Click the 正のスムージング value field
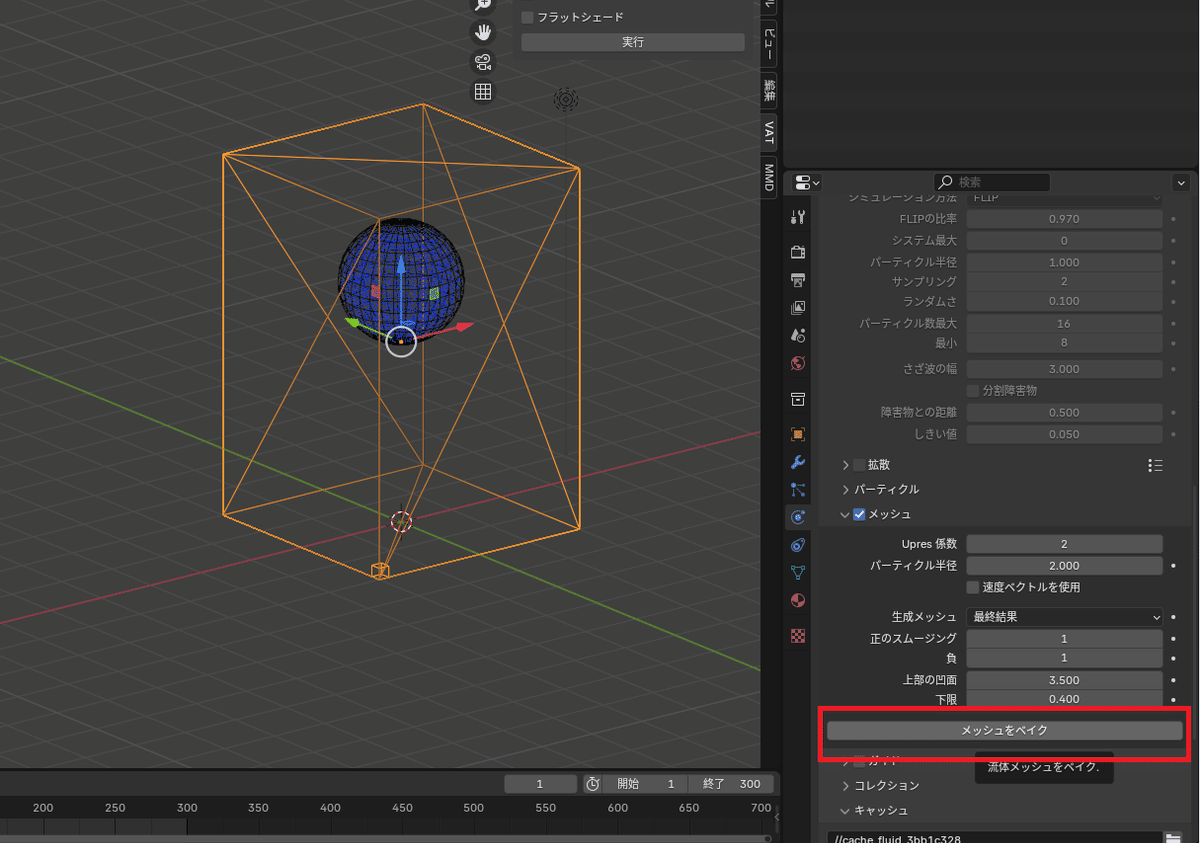The height and width of the screenshot is (843, 1200). (x=1064, y=638)
